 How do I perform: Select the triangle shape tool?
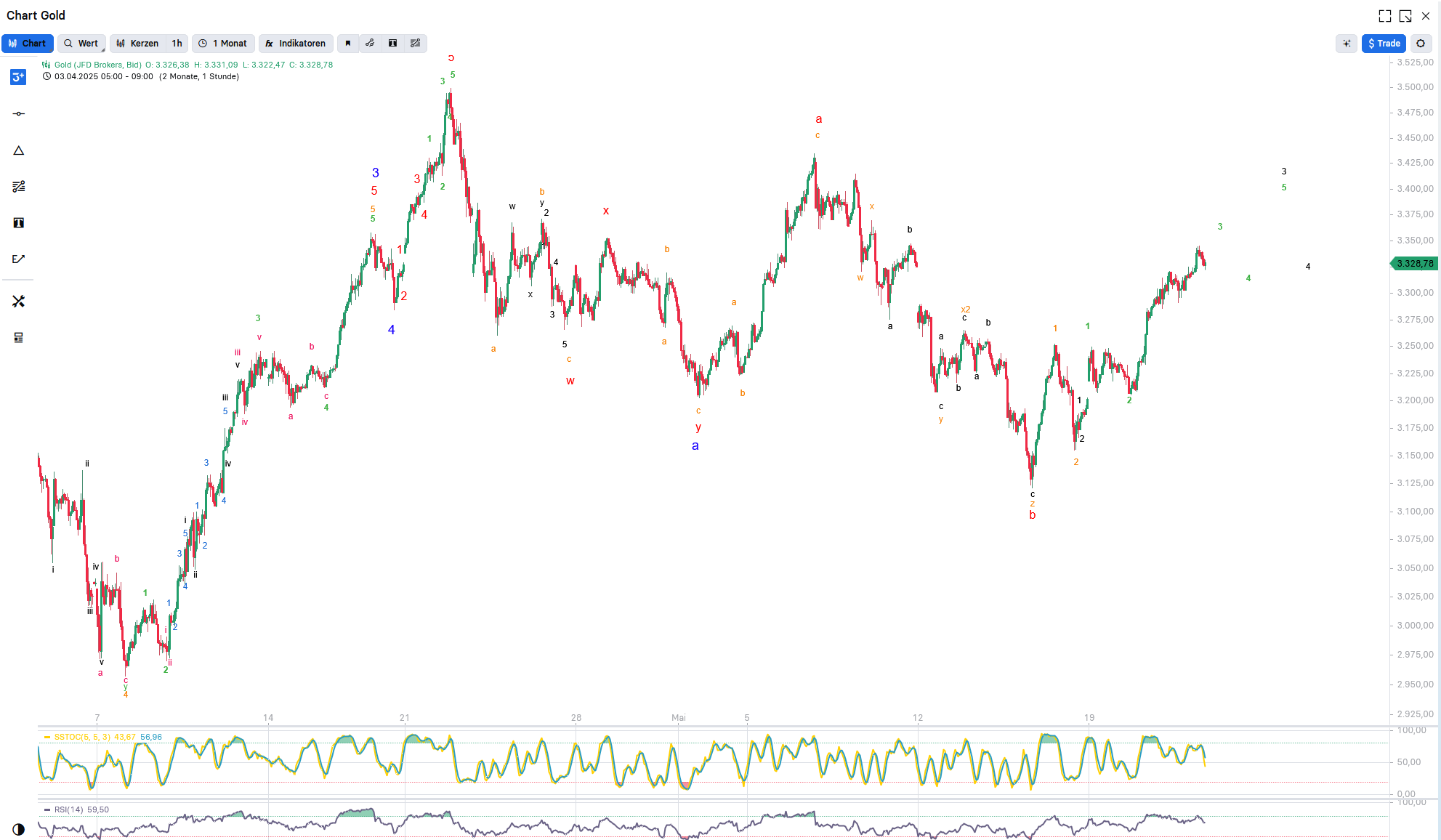[18, 150]
